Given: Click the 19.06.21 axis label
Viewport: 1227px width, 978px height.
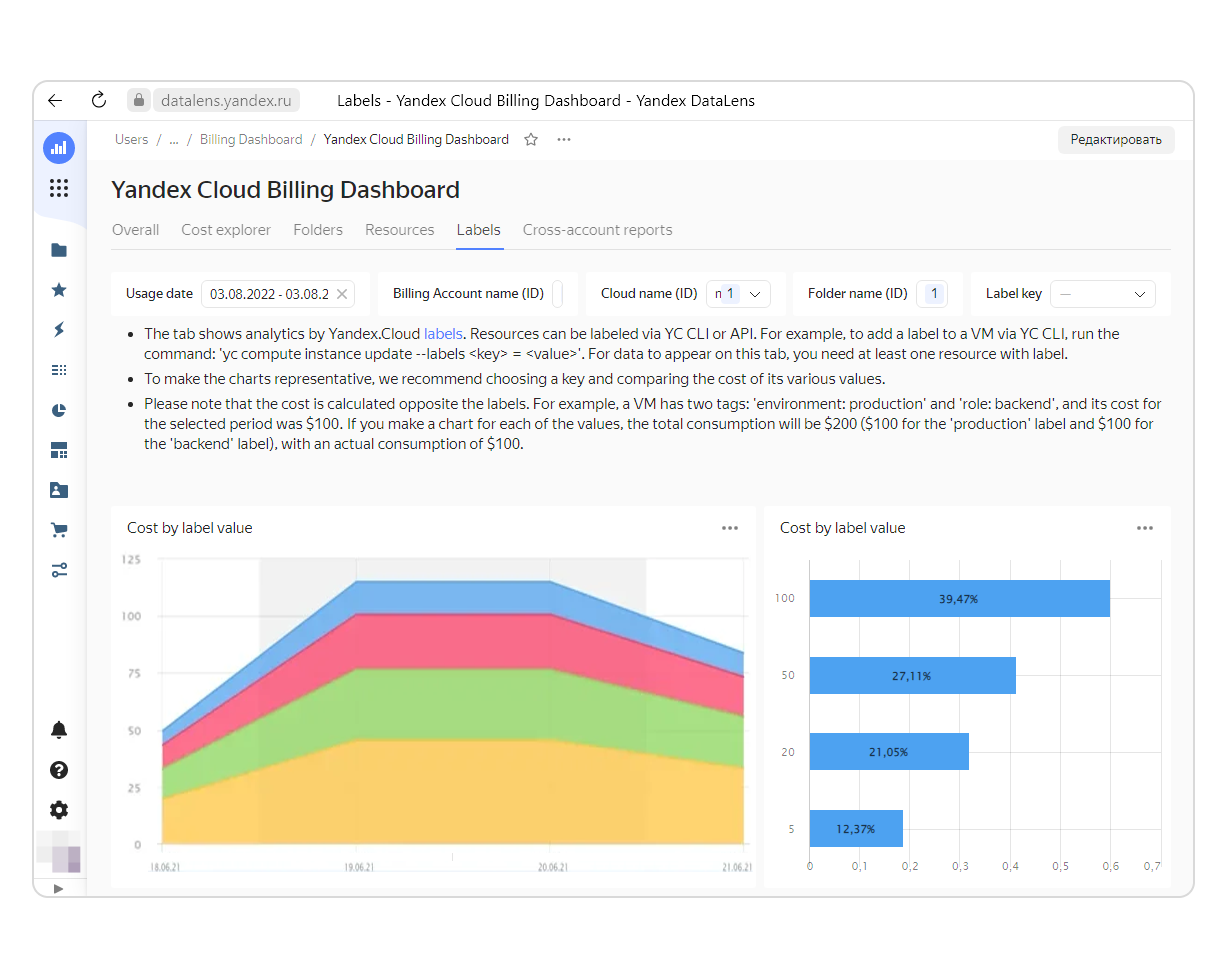Looking at the screenshot, I should pos(358,868).
